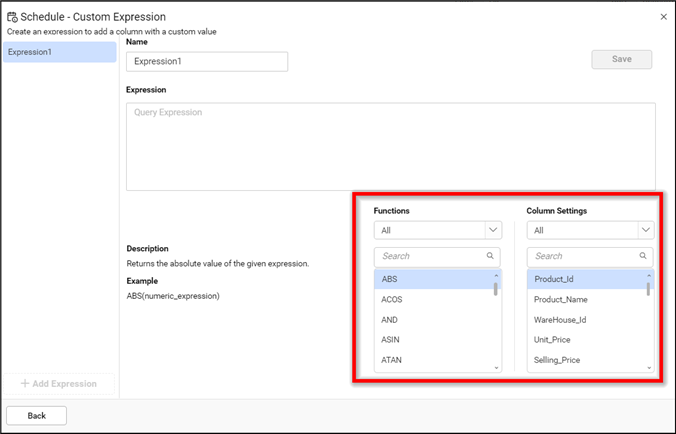The image size is (676, 434).
Task: Select the ACOS function
Action: (432, 299)
